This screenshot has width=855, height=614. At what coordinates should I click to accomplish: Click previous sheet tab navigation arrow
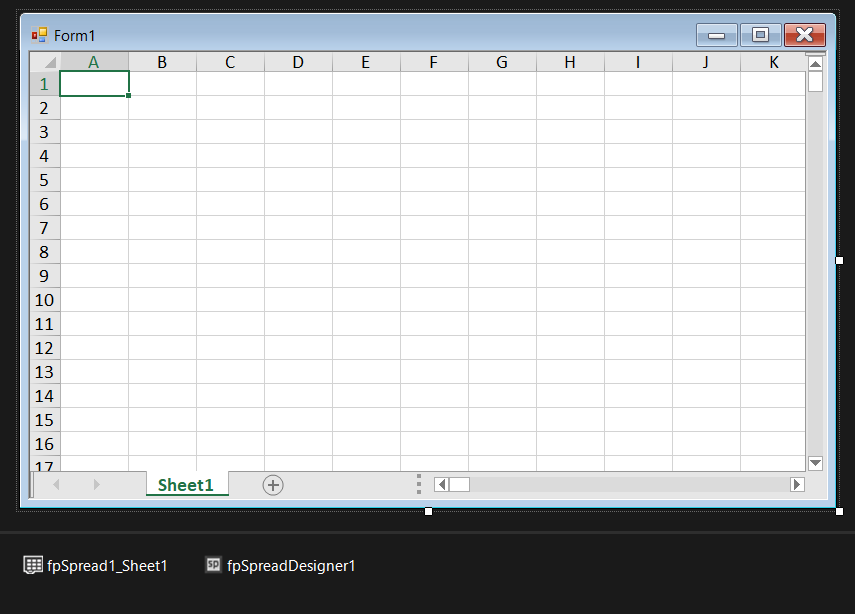(x=56, y=484)
